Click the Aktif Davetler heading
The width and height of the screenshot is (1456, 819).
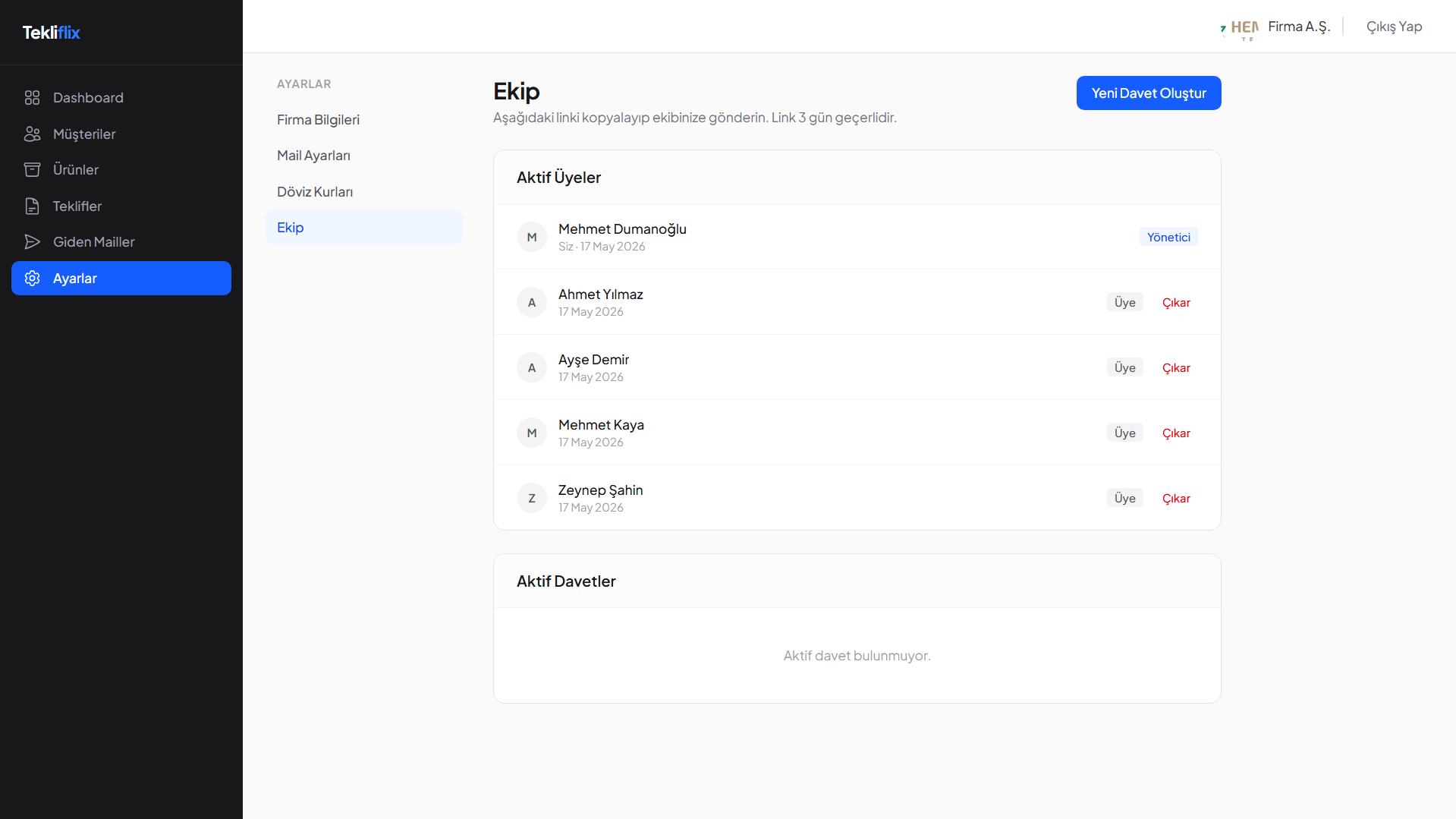(566, 581)
